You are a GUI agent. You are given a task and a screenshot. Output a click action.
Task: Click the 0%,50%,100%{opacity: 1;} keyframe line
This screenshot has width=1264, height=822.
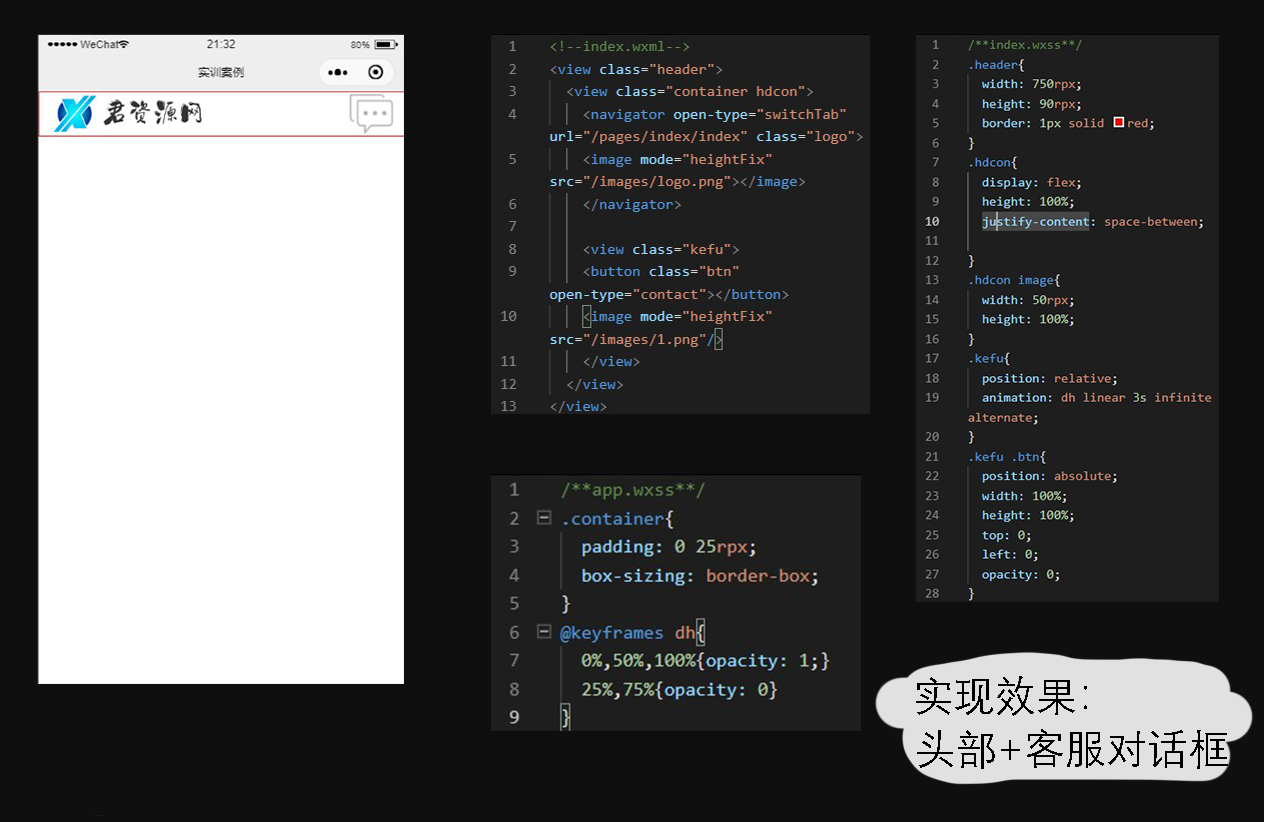[706, 660]
